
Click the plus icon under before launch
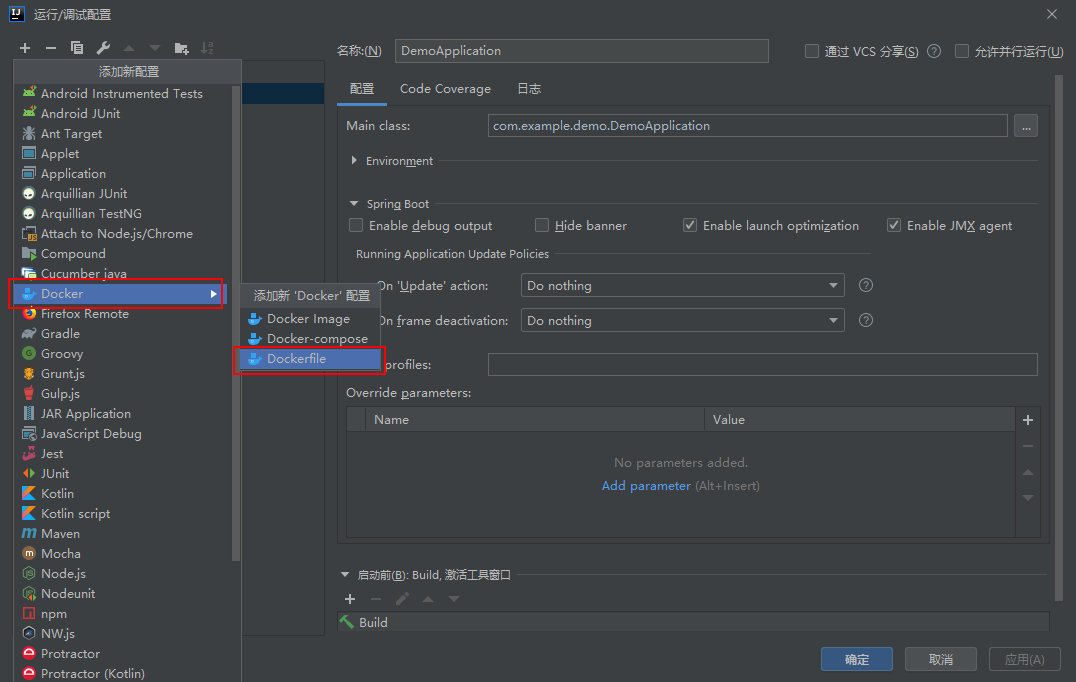pos(350,599)
